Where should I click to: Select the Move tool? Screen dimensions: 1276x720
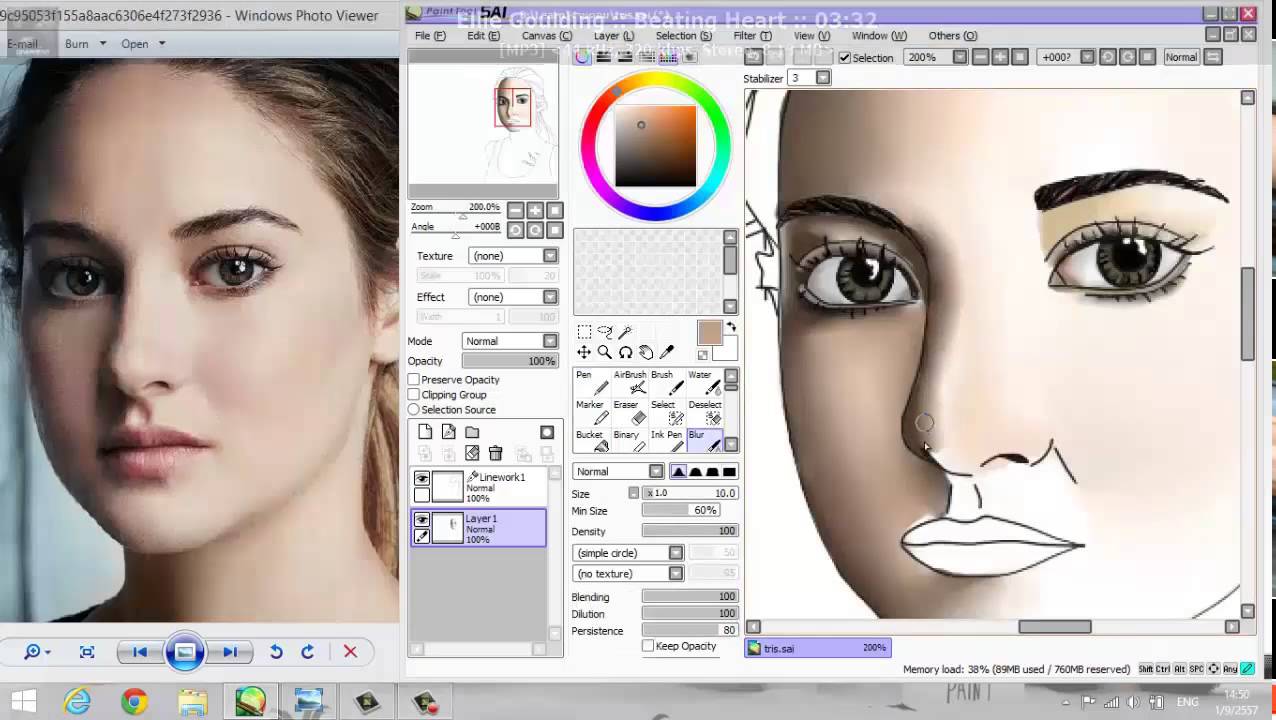click(584, 352)
